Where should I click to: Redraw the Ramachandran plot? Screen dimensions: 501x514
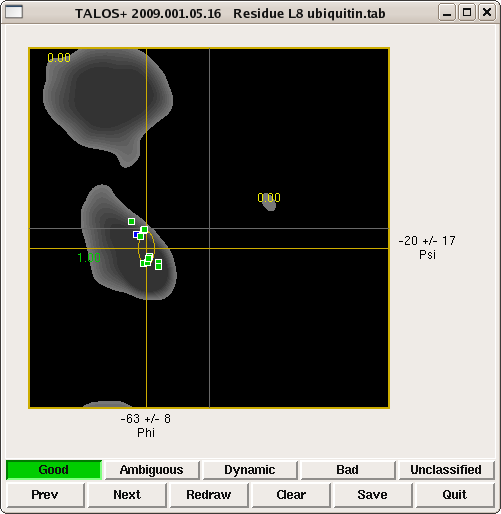(x=209, y=495)
